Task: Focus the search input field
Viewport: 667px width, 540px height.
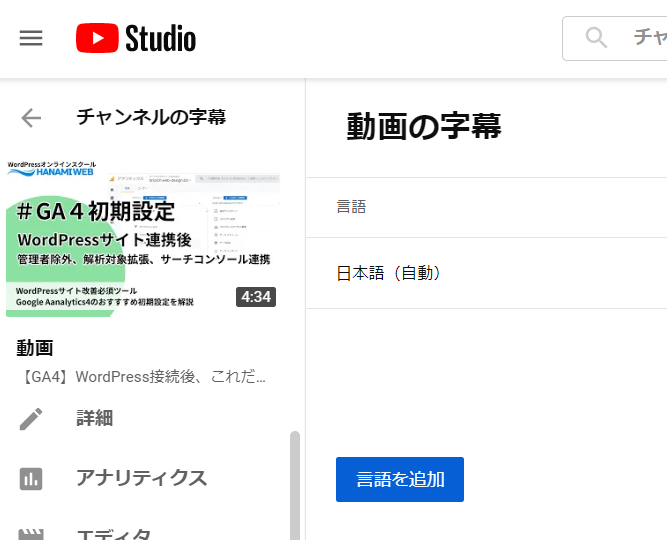Action: pos(645,38)
